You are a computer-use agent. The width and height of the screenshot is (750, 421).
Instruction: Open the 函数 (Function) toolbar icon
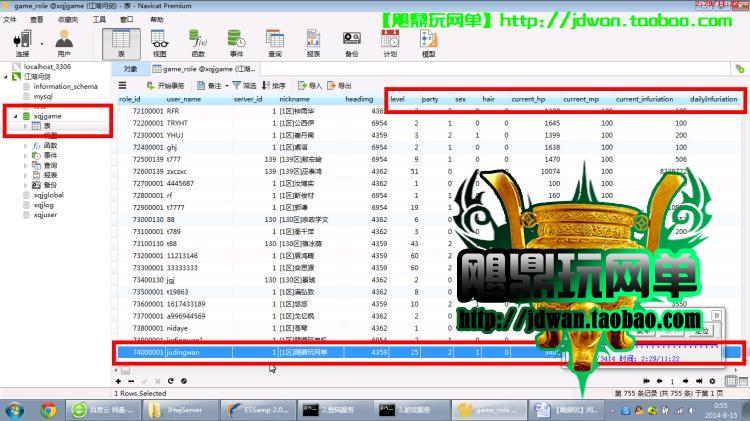pyautogui.click(x=198, y=41)
